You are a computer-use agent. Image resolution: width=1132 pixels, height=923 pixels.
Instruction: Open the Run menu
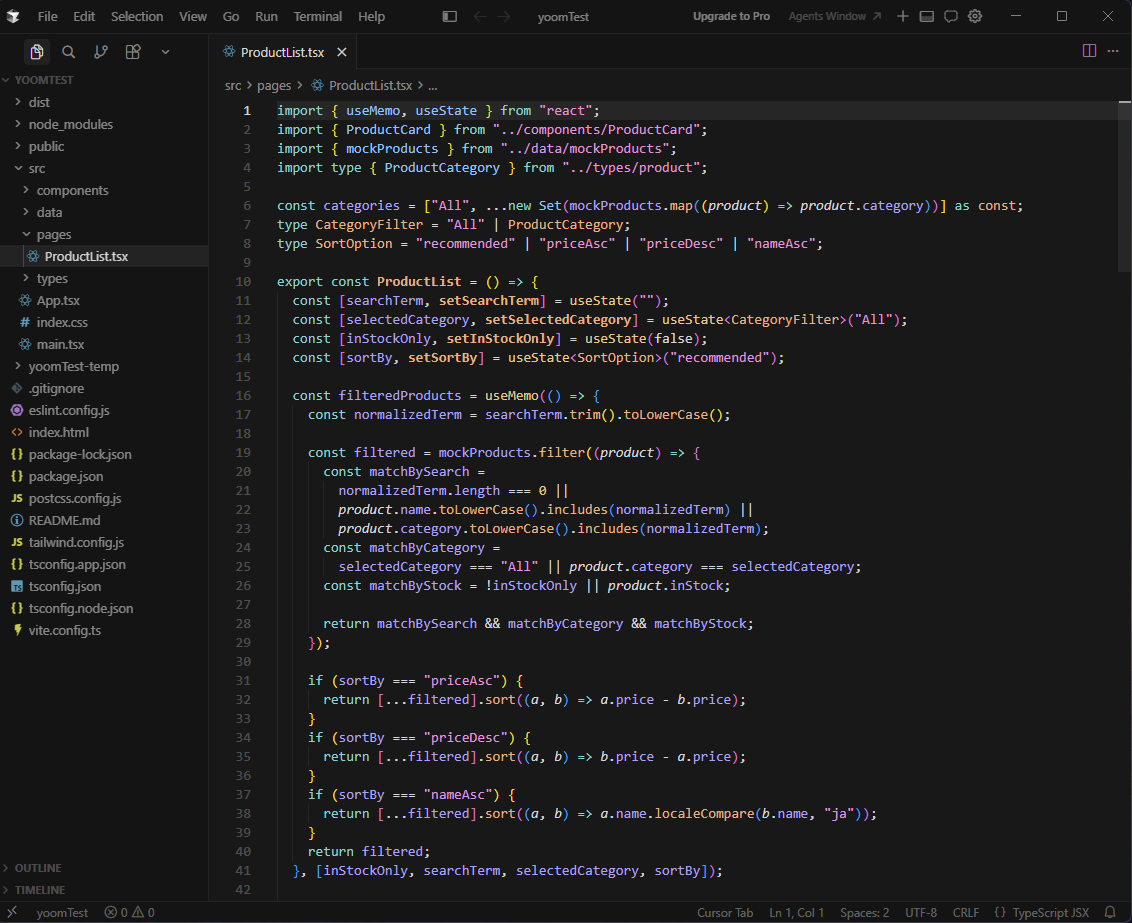tap(266, 16)
